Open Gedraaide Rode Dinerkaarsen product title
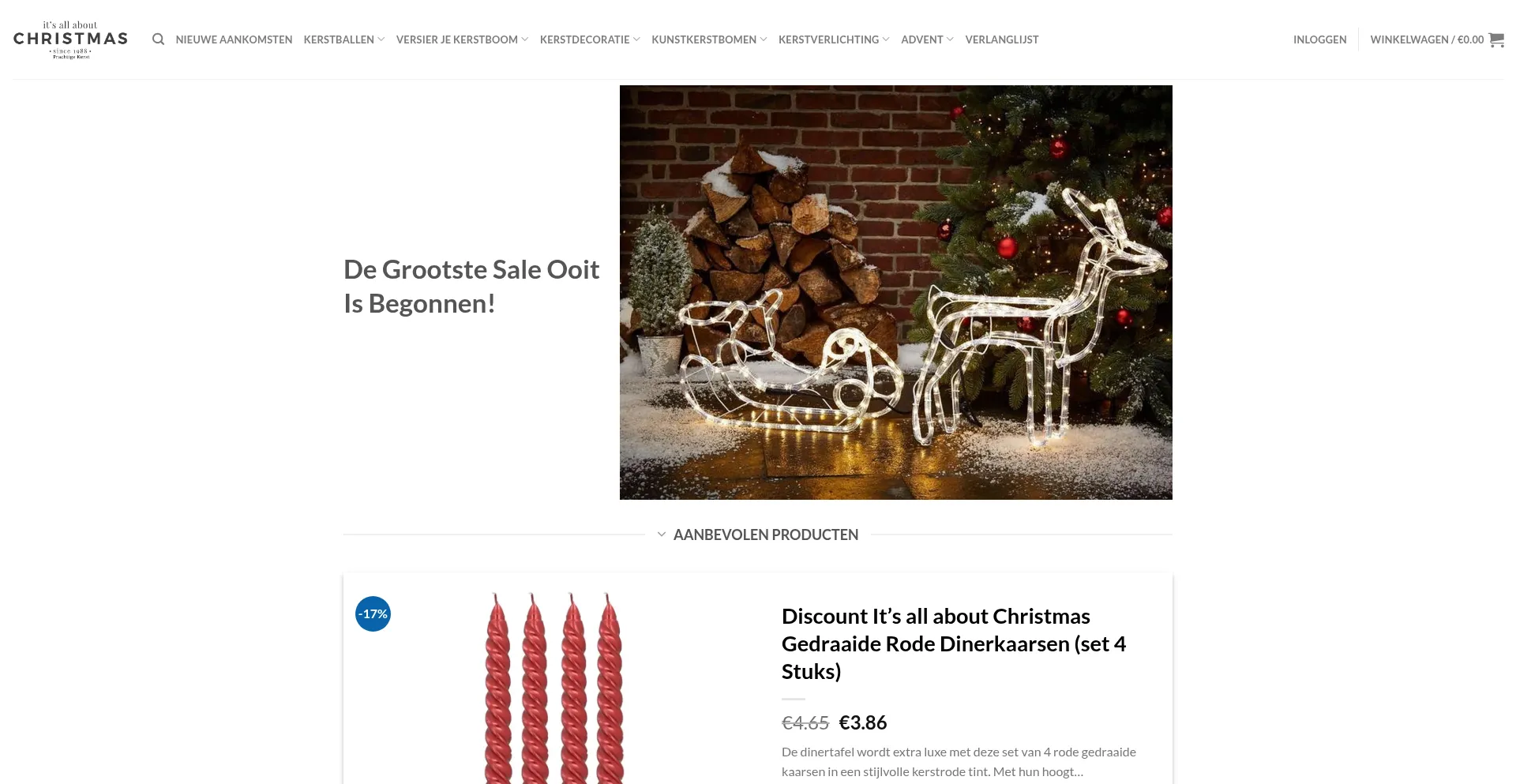This screenshot has width=1516, height=784. (x=954, y=643)
